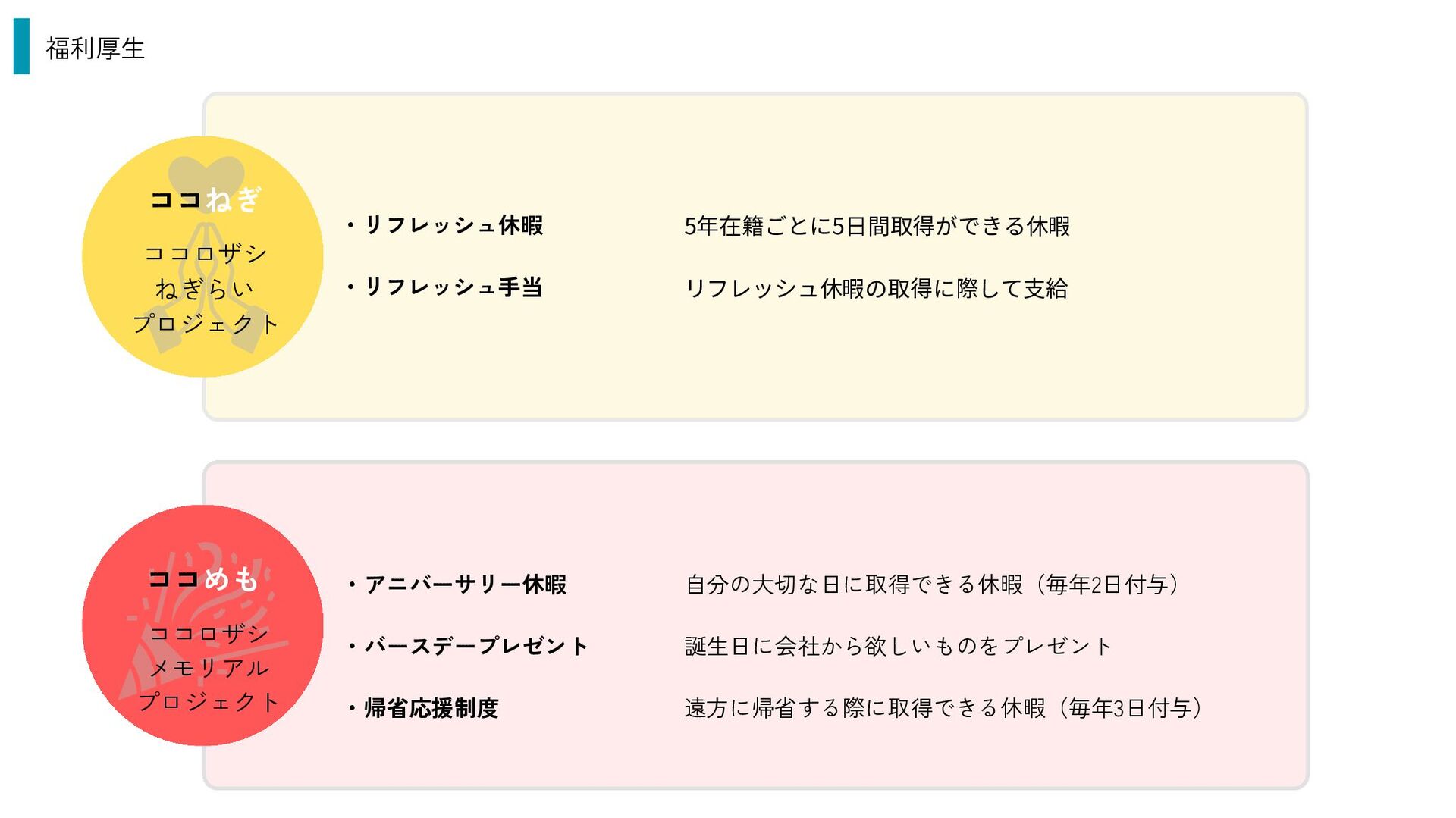Select the 5年在籍ごとに5日間取得 description text
The height and width of the screenshot is (818, 1456).
pyautogui.click(x=877, y=226)
